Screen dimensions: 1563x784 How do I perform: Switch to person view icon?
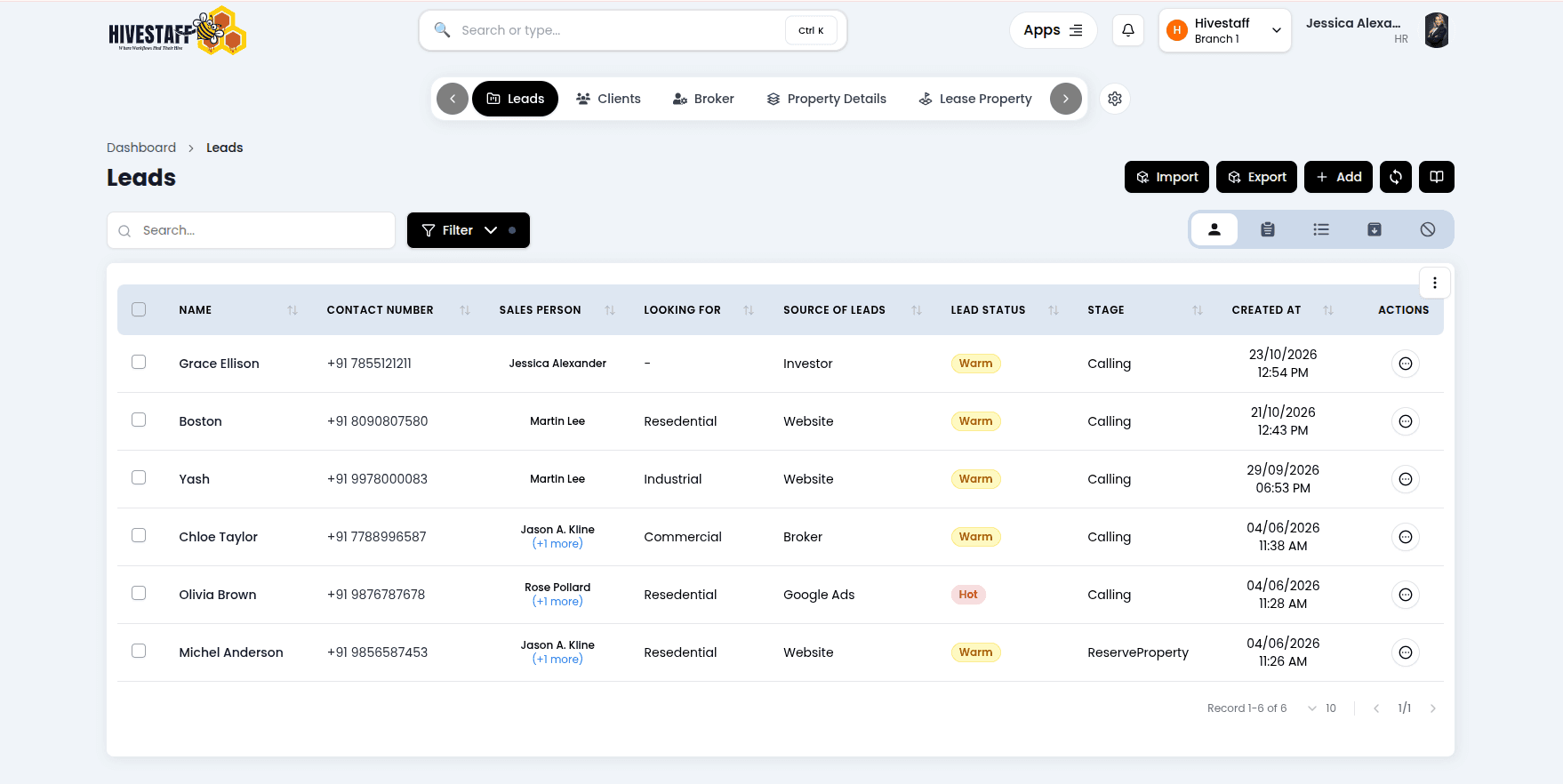click(x=1214, y=229)
